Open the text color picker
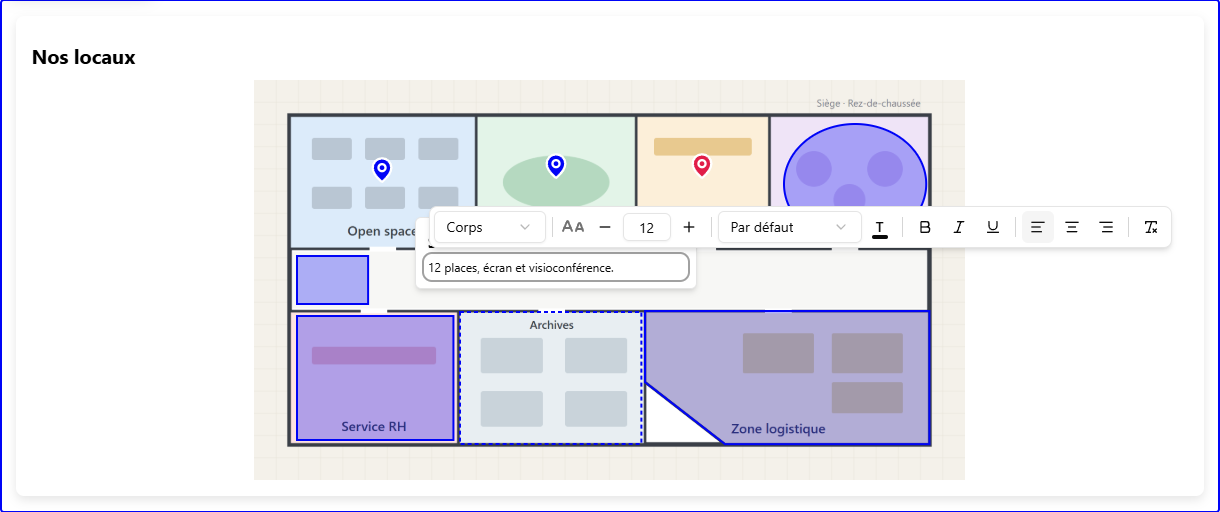Viewport: 1220px width, 512px height. (880, 228)
